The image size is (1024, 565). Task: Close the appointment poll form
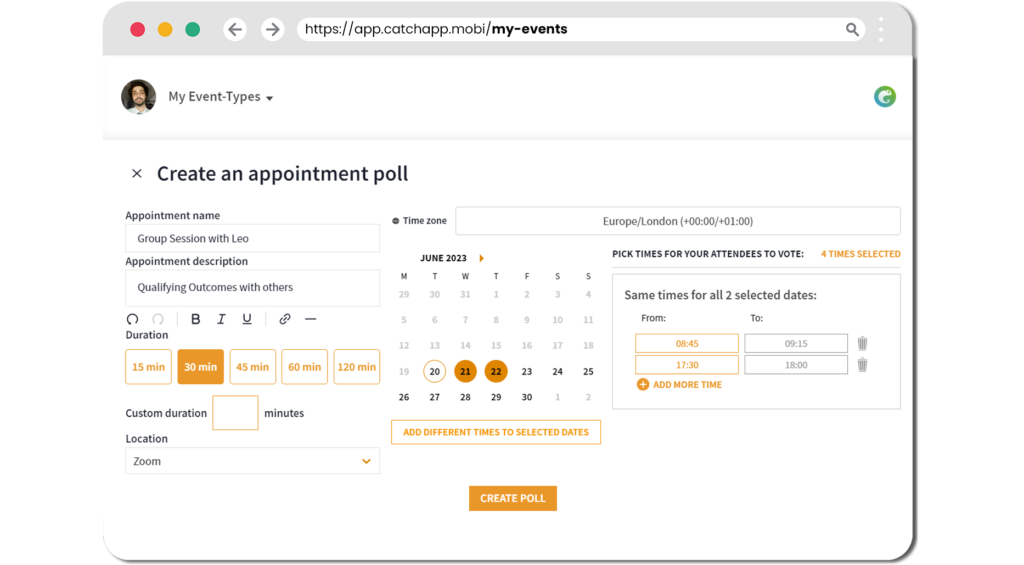(x=136, y=173)
